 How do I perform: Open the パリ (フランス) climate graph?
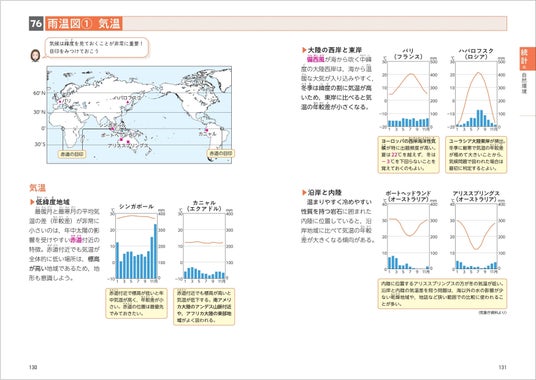408,90
